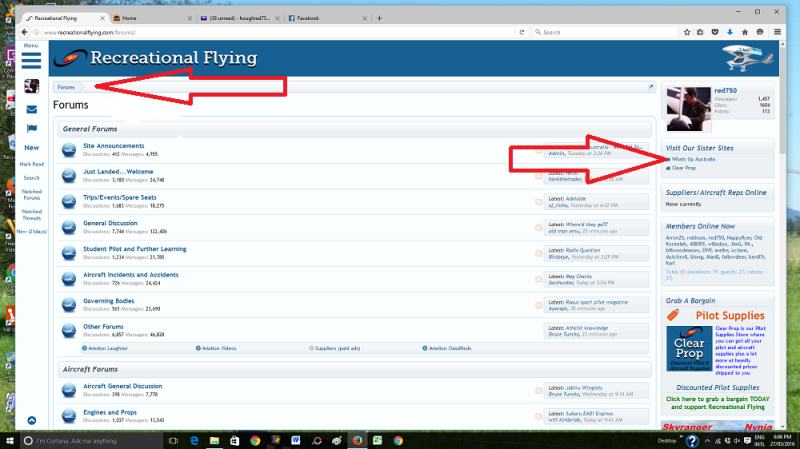Click the Clear Prop advertisement image

pos(689,348)
